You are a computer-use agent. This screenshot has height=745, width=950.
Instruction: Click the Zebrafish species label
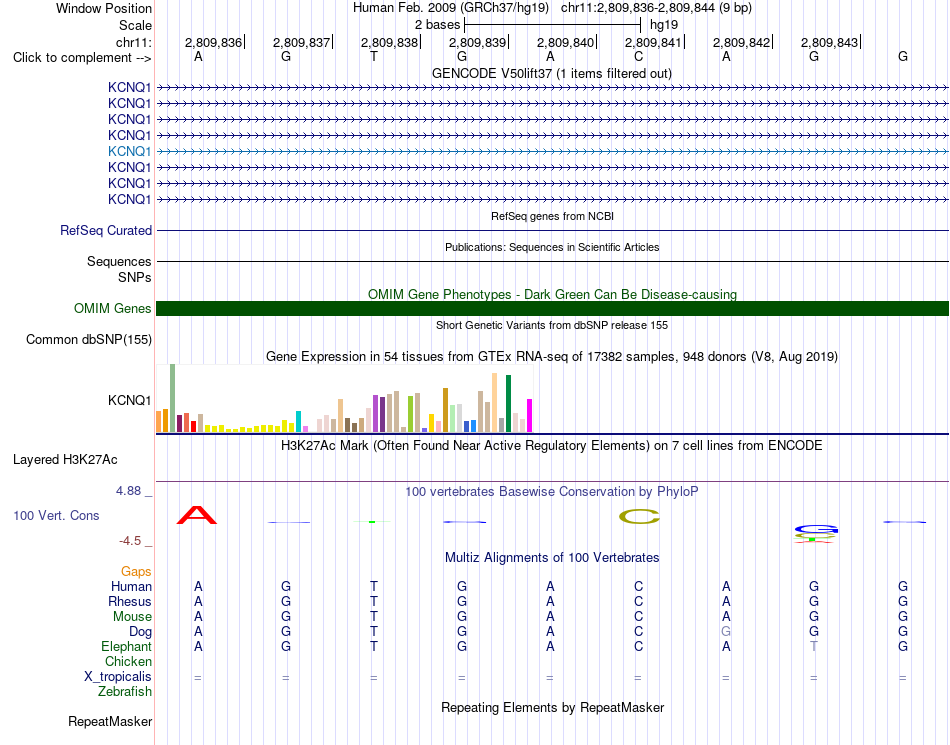point(125,691)
